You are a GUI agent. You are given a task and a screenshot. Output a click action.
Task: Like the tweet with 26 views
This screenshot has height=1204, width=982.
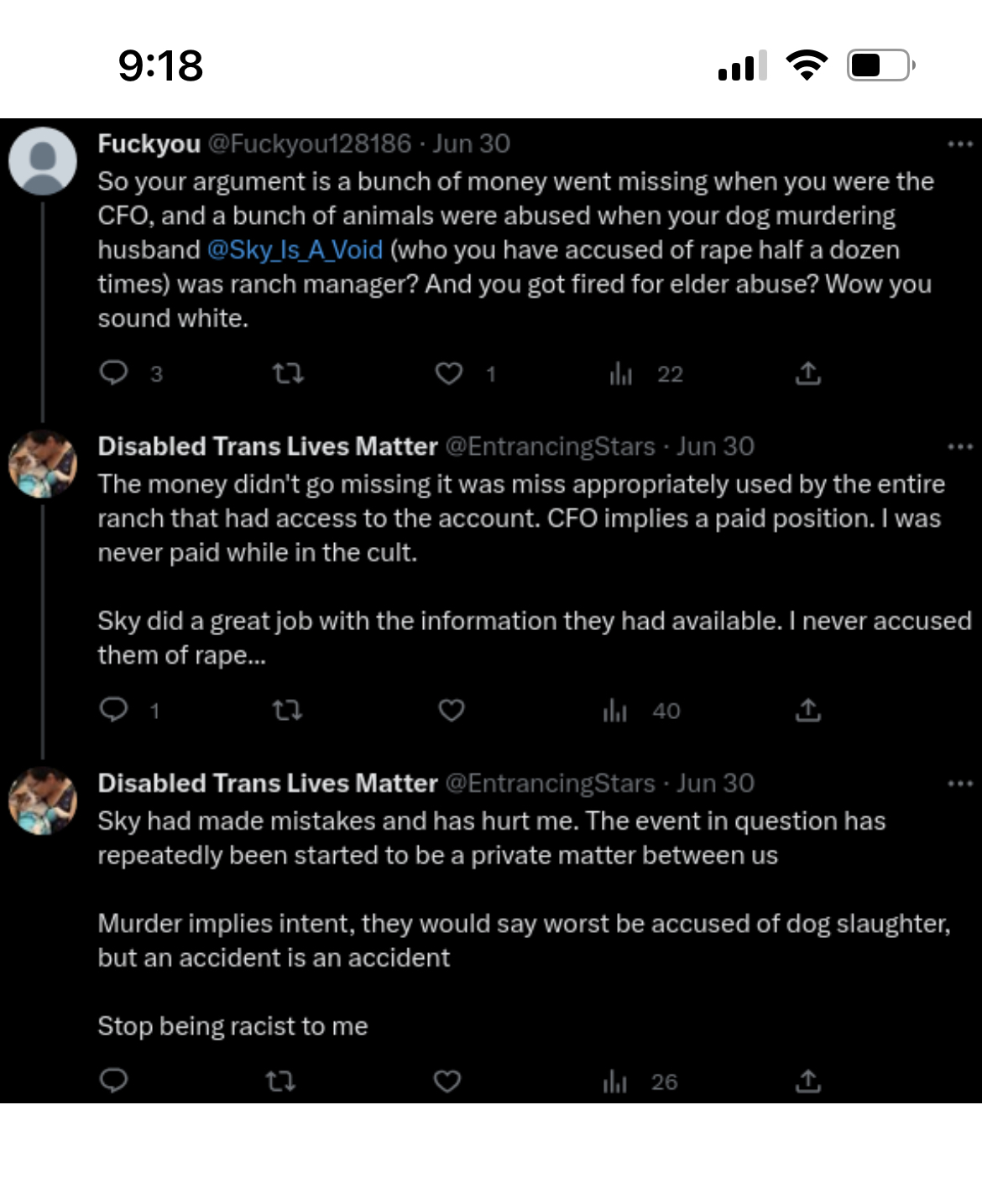click(447, 1082)
